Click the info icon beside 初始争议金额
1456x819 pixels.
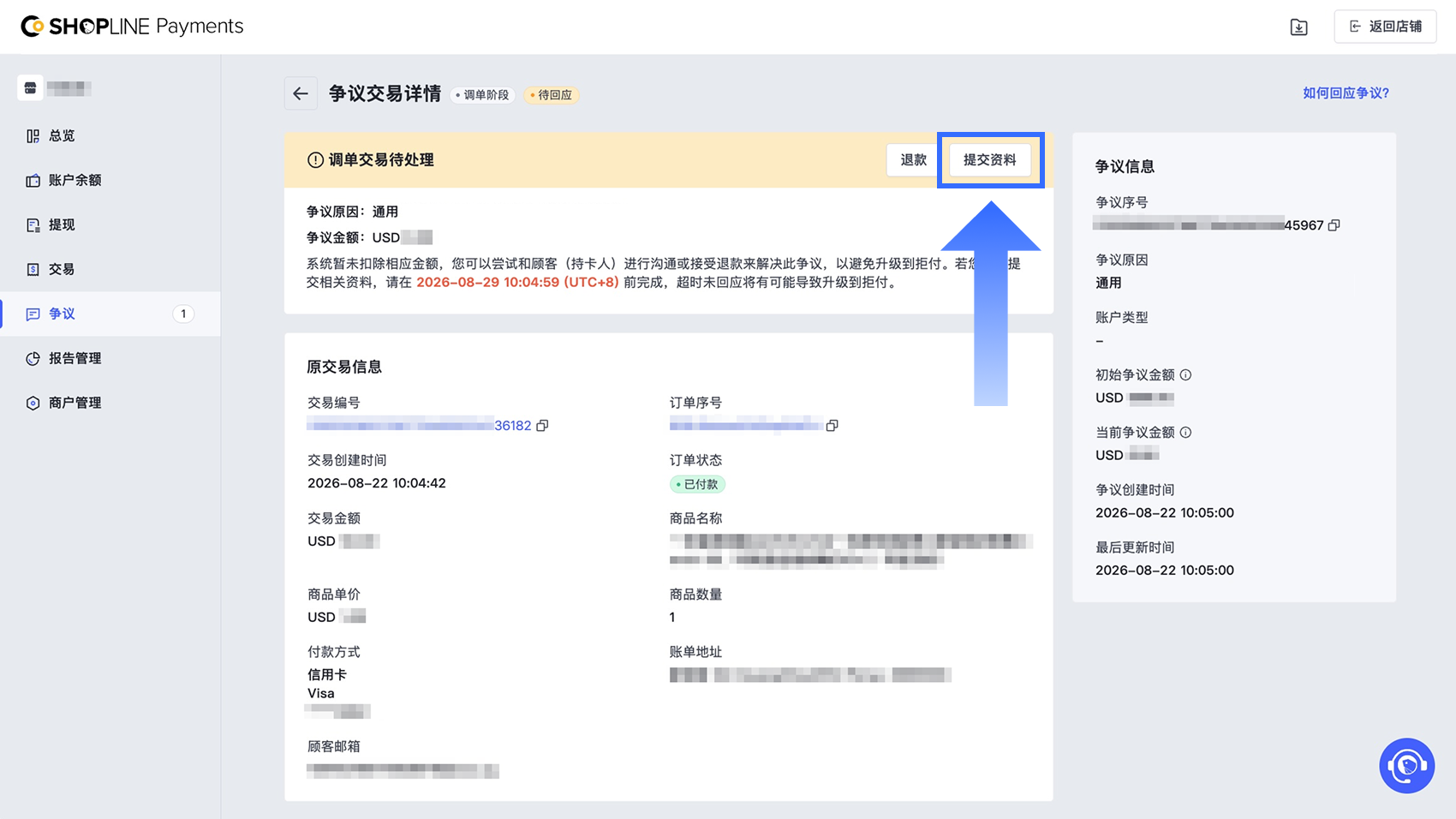pyautogui.click(x=1185, y=375)
